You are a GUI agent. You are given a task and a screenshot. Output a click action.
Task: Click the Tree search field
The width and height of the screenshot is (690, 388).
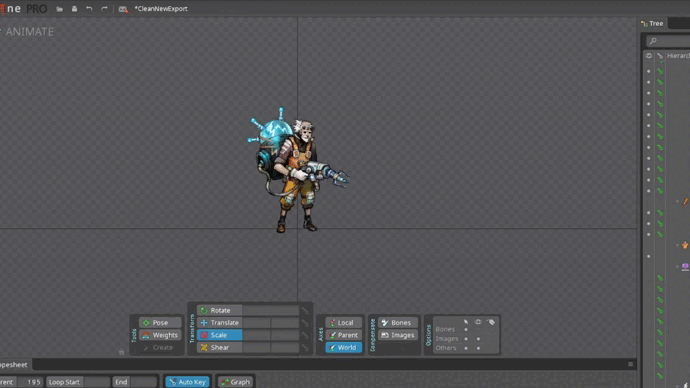pyautogui.click(x=668, y=41)
